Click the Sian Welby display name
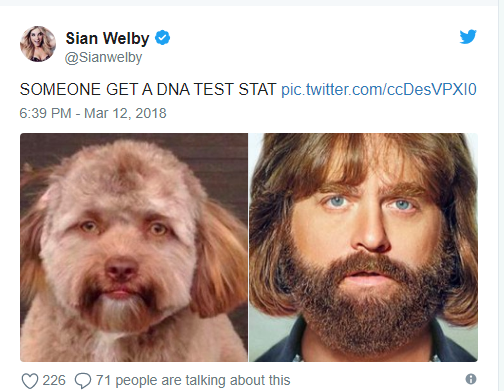 [107, 38]
